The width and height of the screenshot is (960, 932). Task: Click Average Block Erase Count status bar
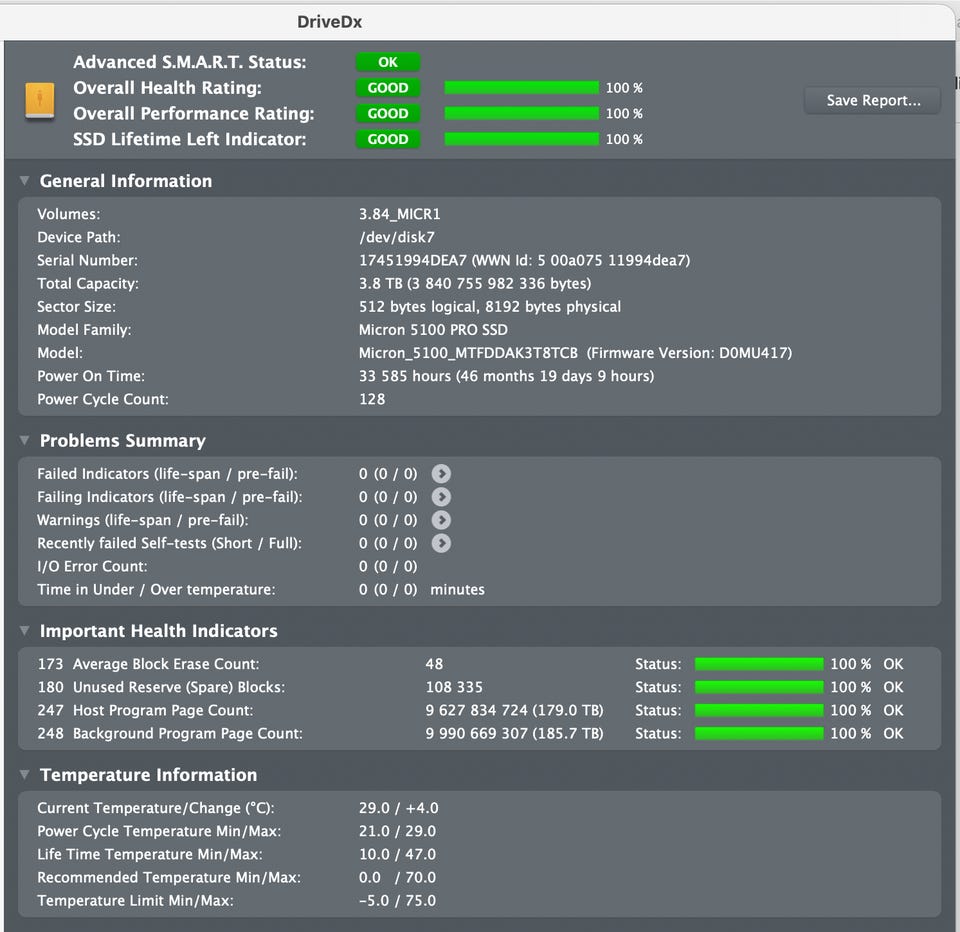click(x=759, y=664)
